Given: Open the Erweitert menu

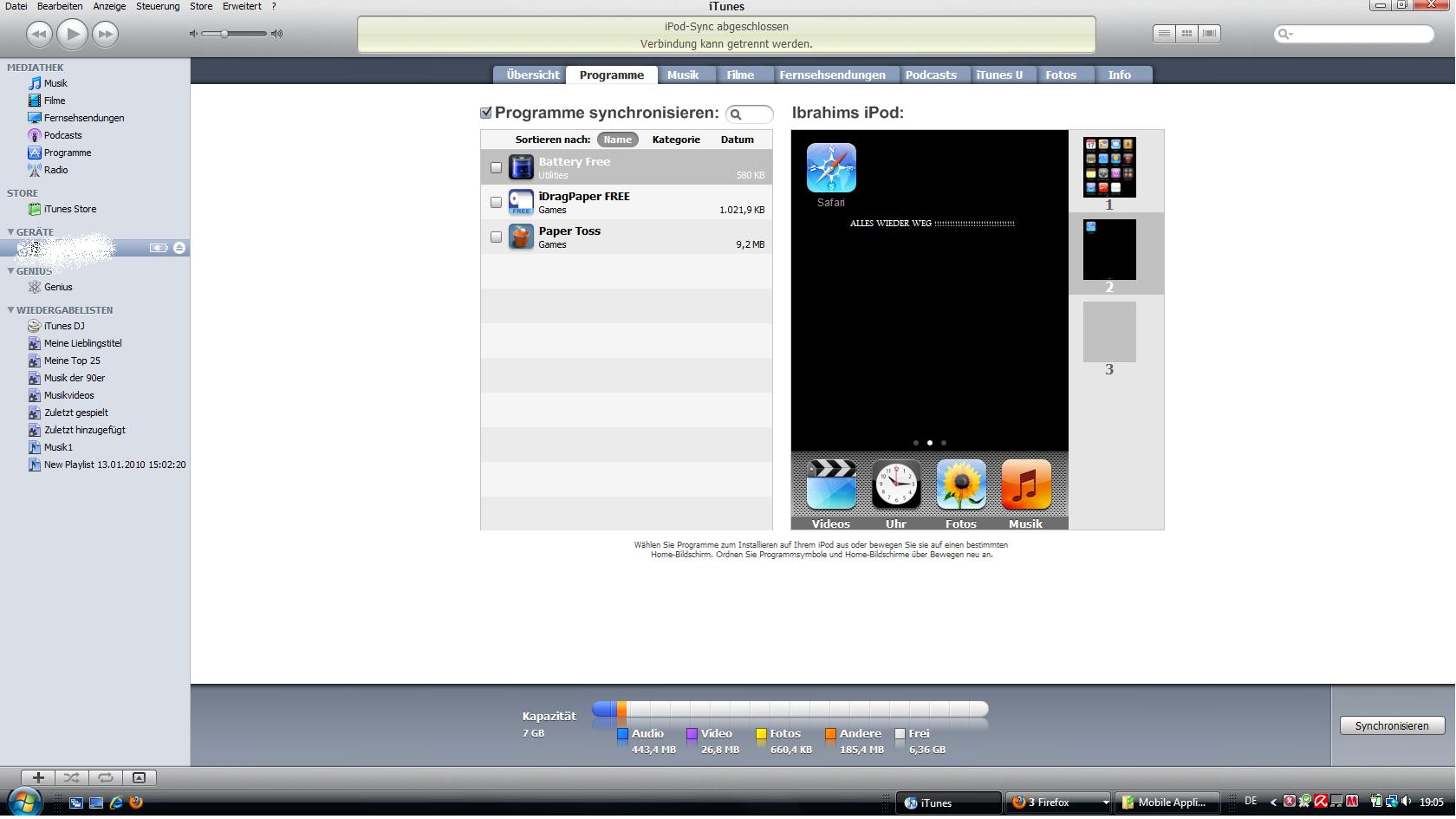Looking at the screenshot, I should tap(242, 6).
